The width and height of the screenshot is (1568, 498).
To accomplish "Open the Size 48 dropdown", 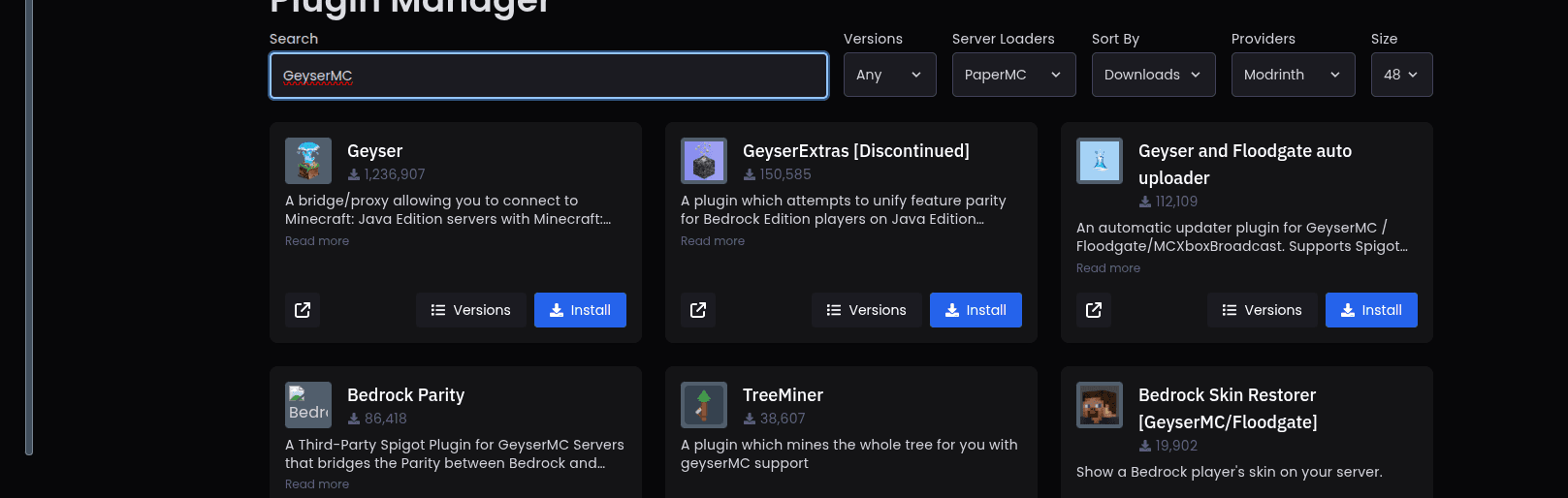I will pos(1401,75).
